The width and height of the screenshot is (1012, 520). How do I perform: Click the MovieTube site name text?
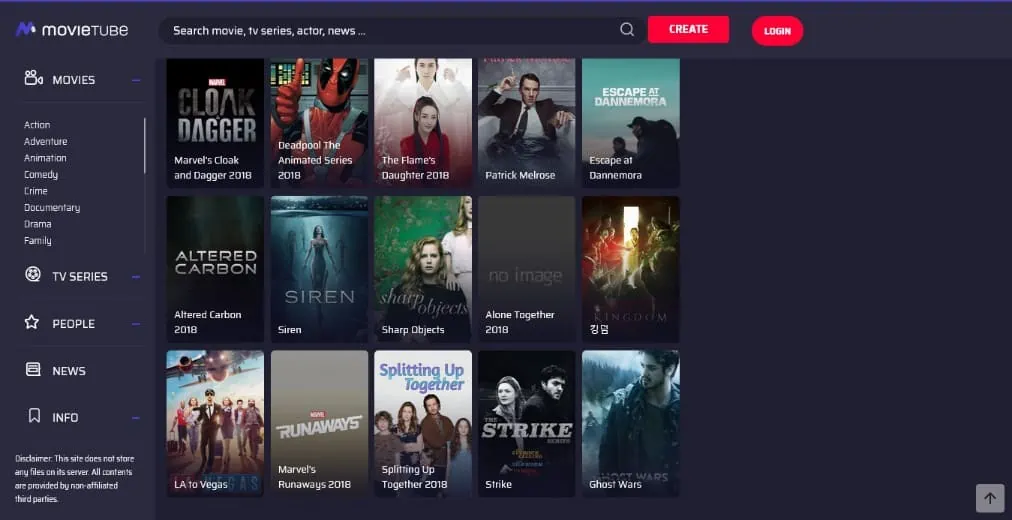point(85,30)
